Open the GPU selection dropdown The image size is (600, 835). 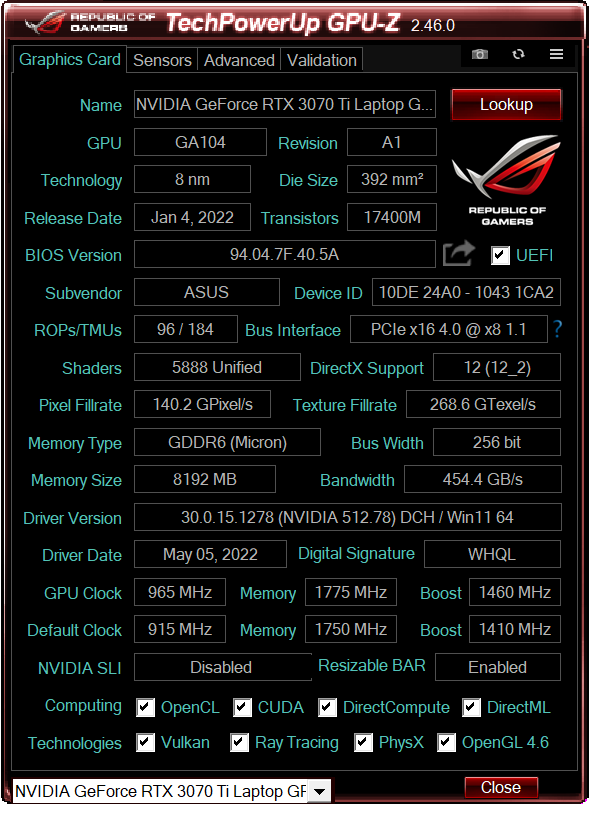click(319, 791)
